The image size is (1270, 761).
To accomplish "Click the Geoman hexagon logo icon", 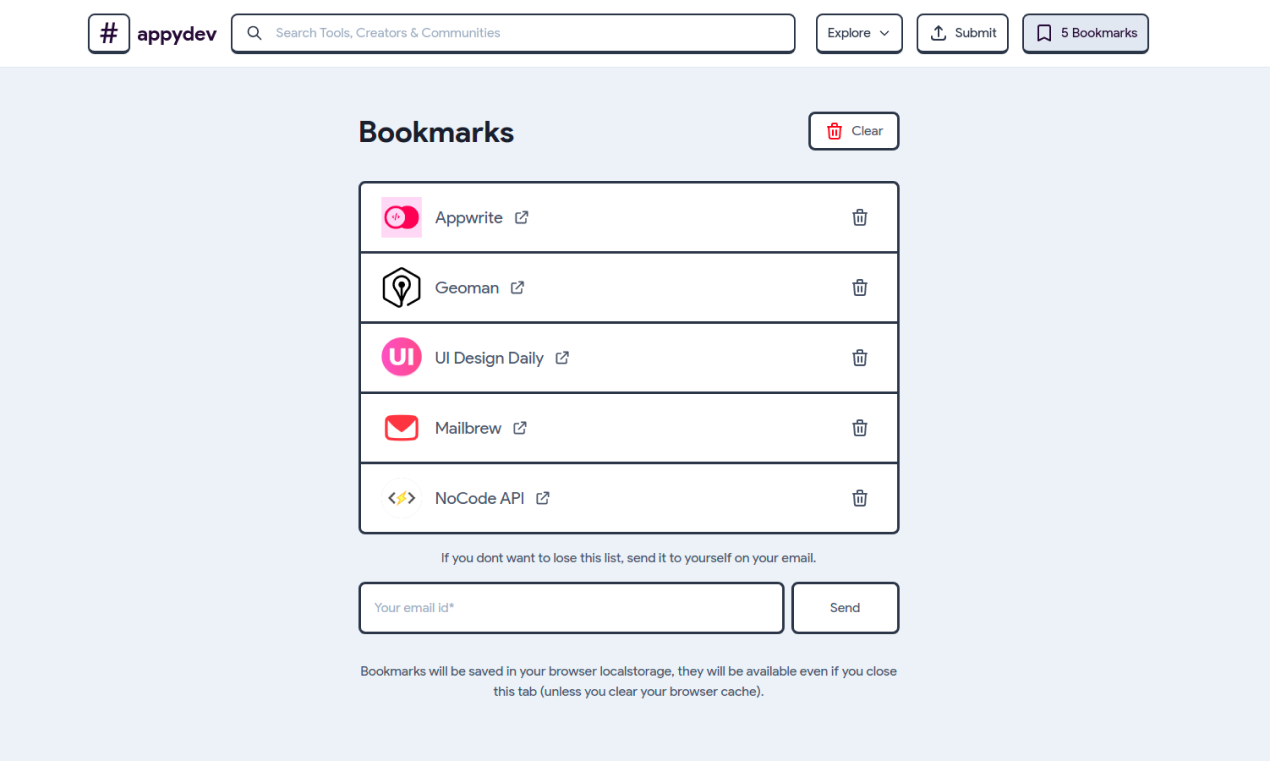I will (401, 287).
